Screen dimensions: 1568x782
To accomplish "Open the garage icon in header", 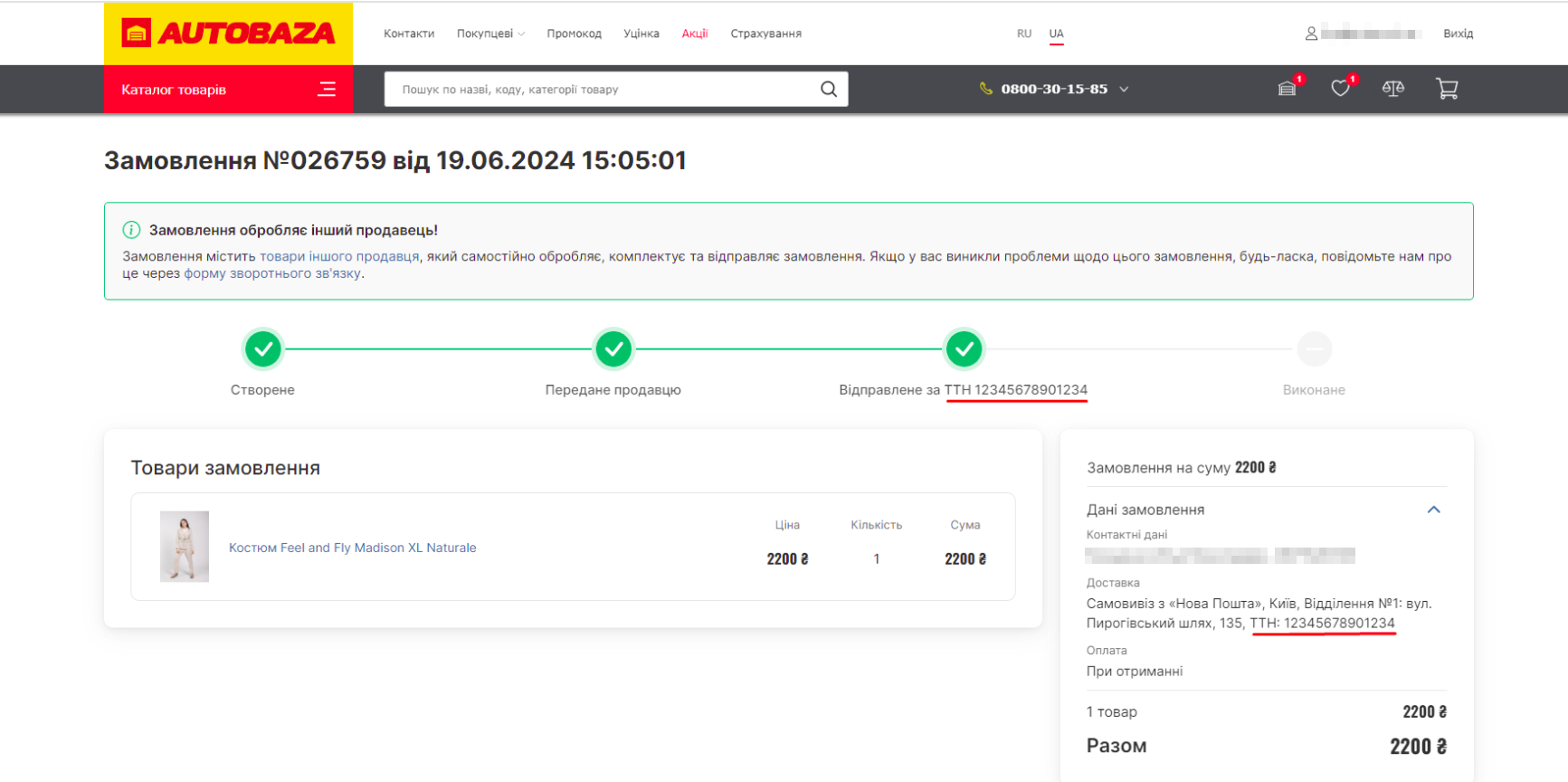I will pos(1287,89).
